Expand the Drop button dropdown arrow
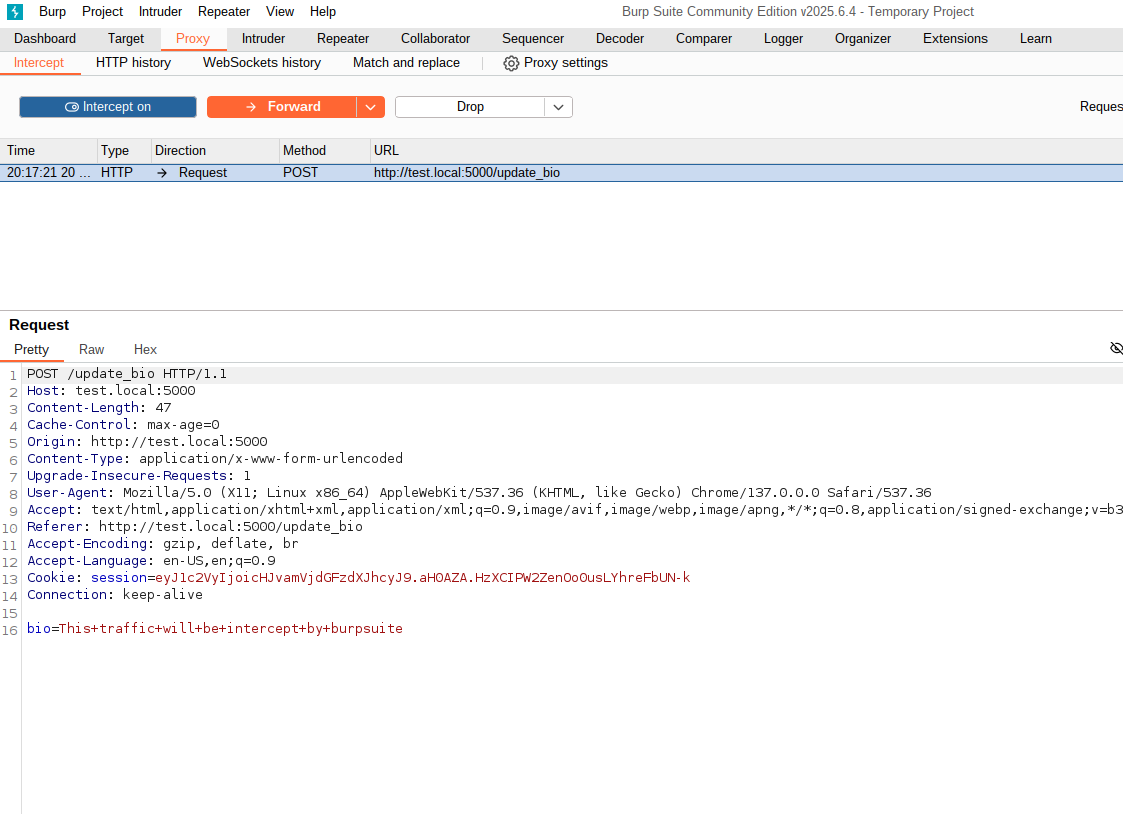1123x814 pixels. (559, 107)
